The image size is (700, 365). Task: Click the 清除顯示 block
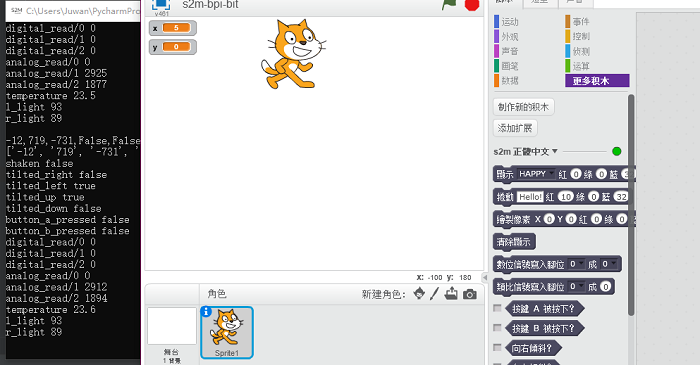tap(514, 242)
